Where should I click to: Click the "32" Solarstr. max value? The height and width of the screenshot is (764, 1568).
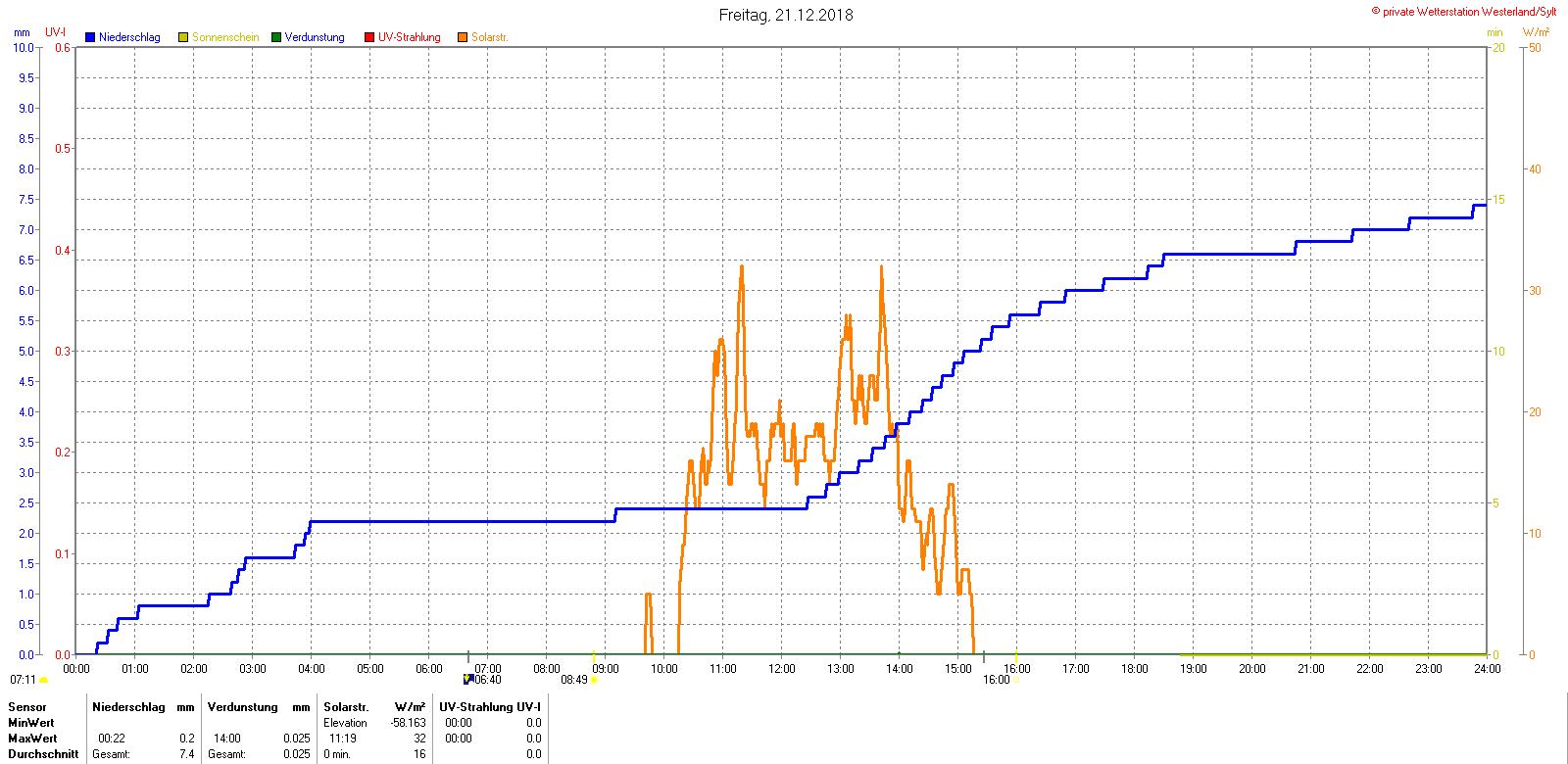pyautogui.click(x=419, y=739)
